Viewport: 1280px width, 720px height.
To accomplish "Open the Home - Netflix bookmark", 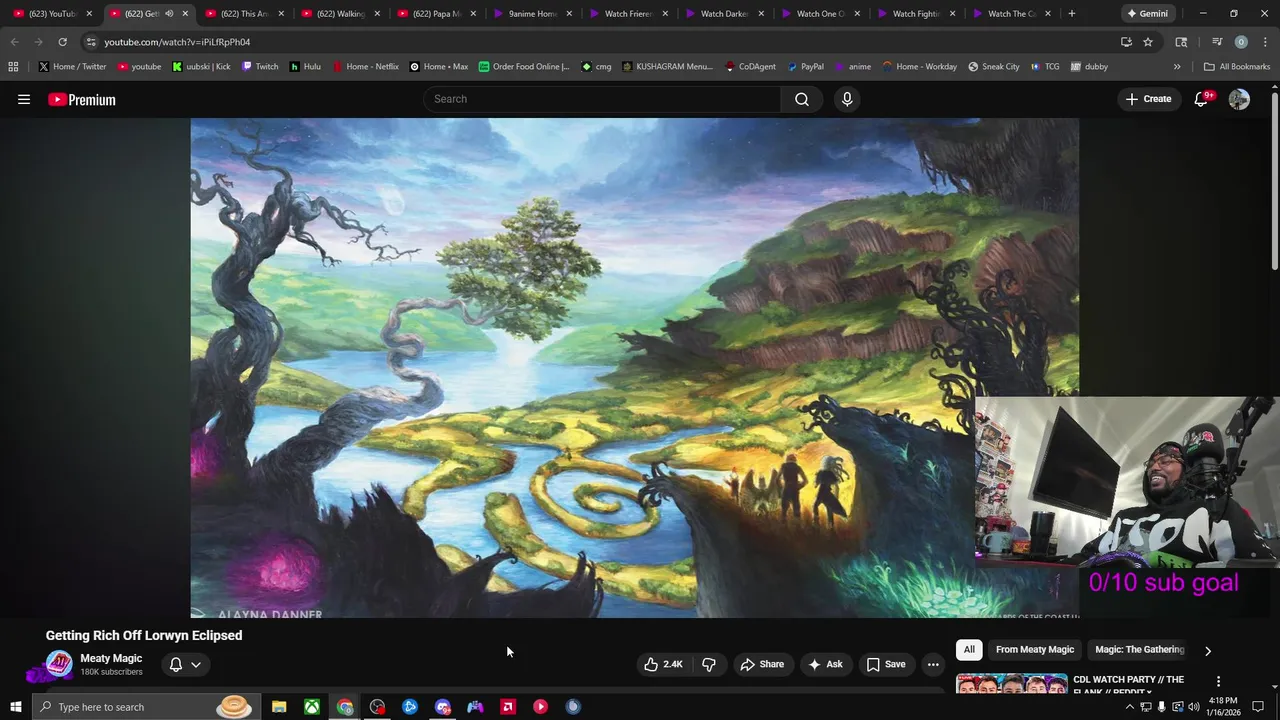I will click(365, 66).
